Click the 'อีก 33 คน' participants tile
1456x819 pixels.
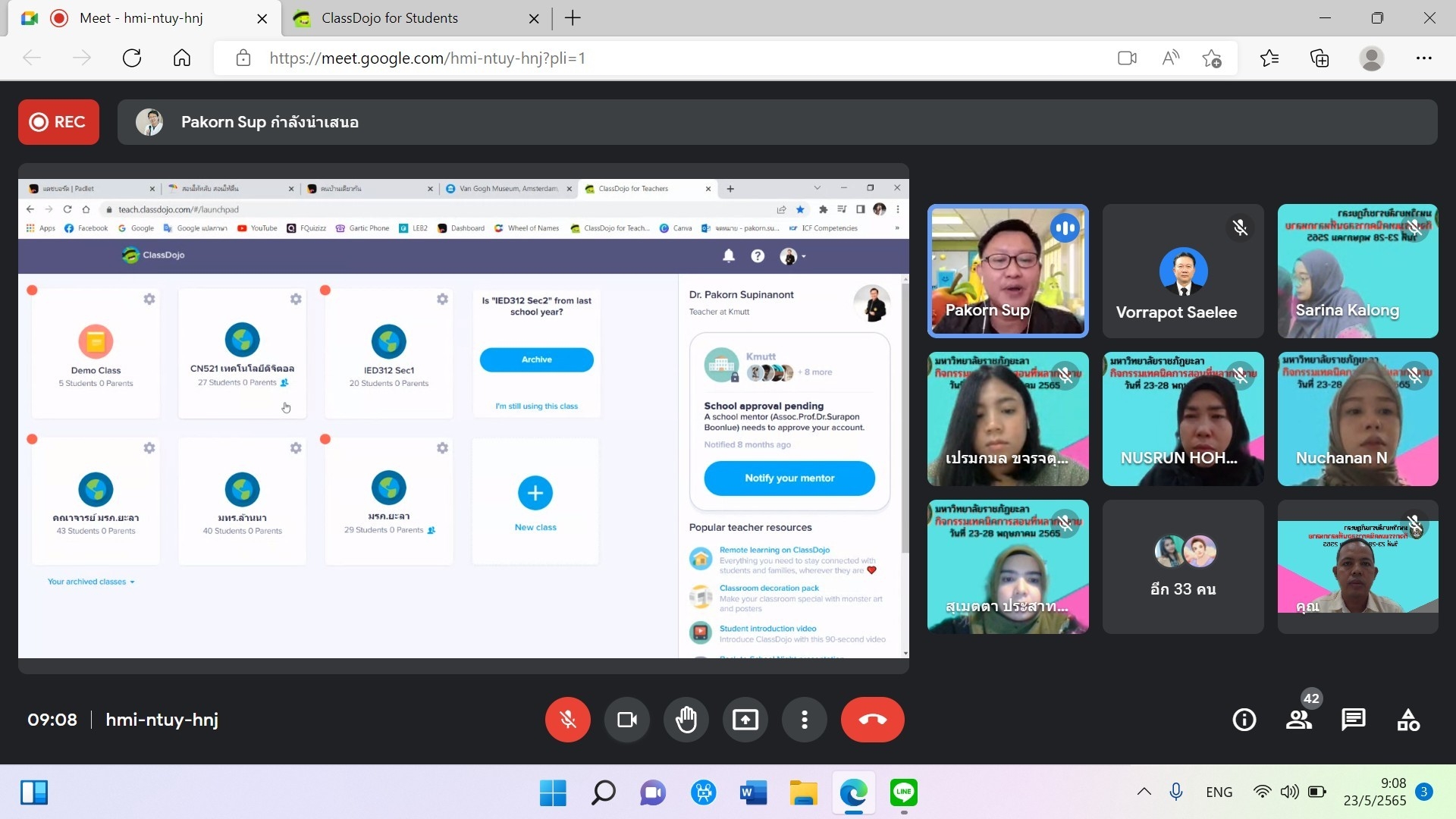pyautogui.click(x=1182, y=566)
